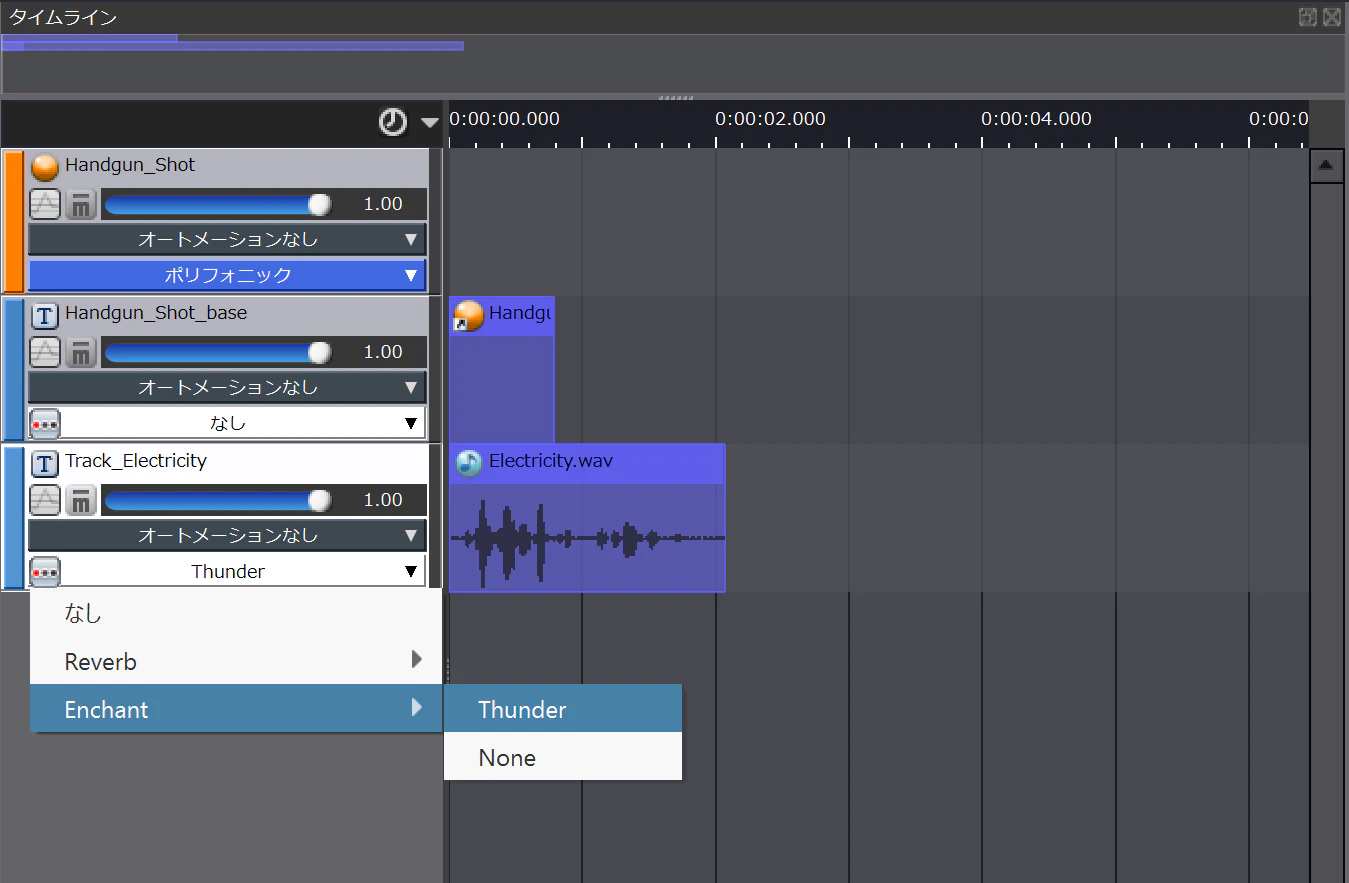Open the Reverb submenu

coord(236,661)
